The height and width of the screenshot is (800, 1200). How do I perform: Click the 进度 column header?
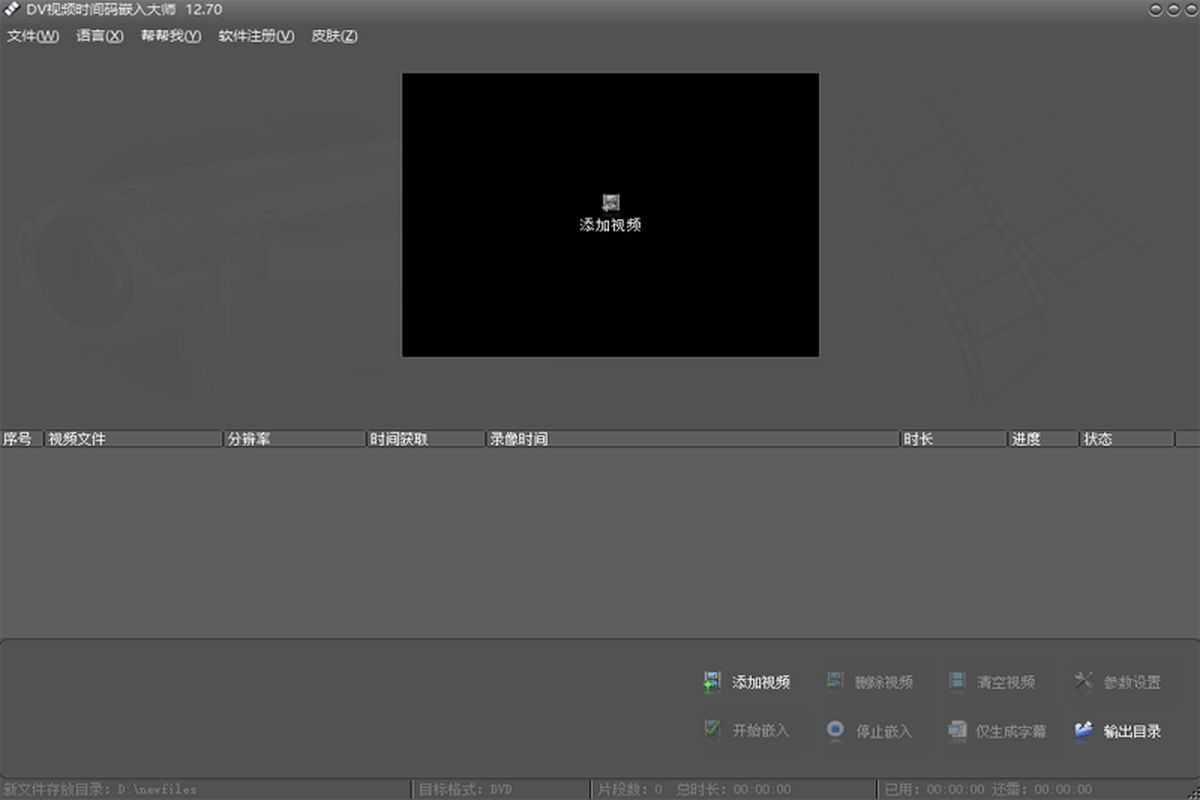pos(1044,439)
